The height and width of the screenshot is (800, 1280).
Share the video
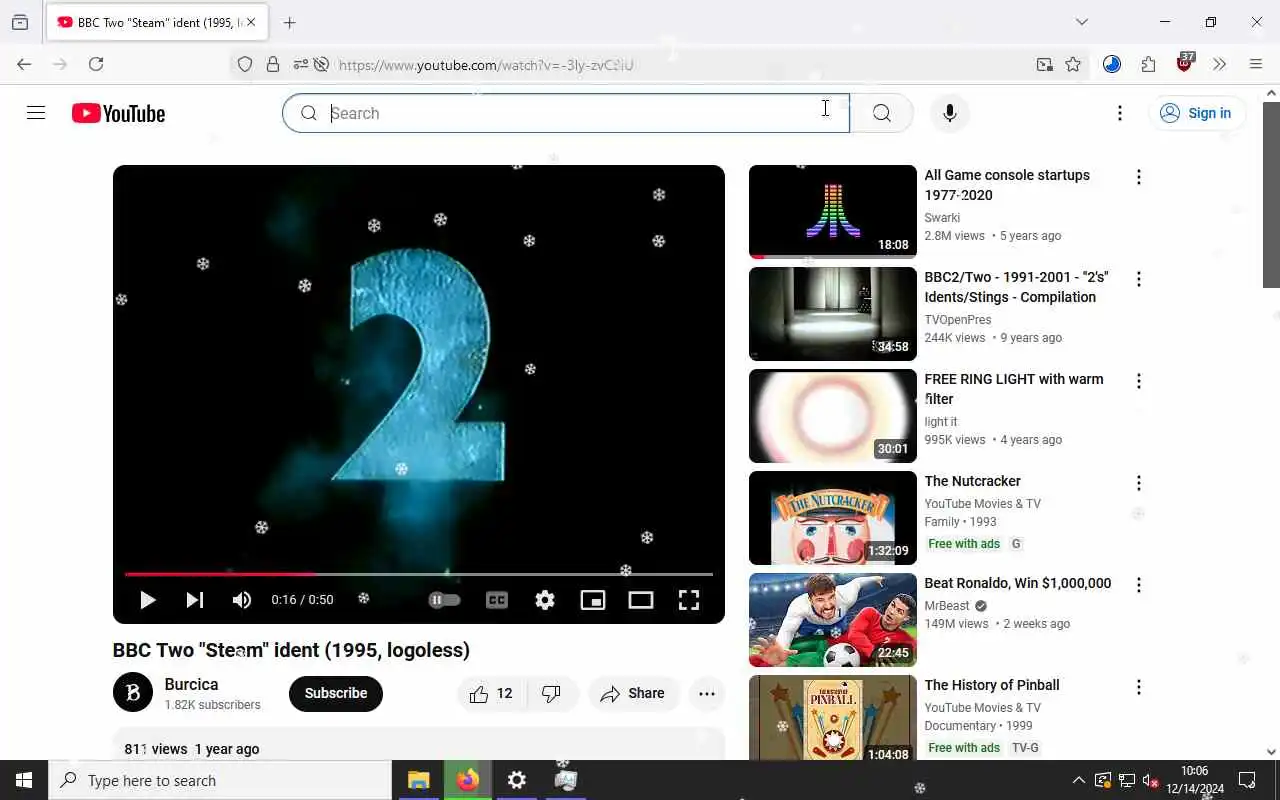pyautogui.click(x=633, y=693)
